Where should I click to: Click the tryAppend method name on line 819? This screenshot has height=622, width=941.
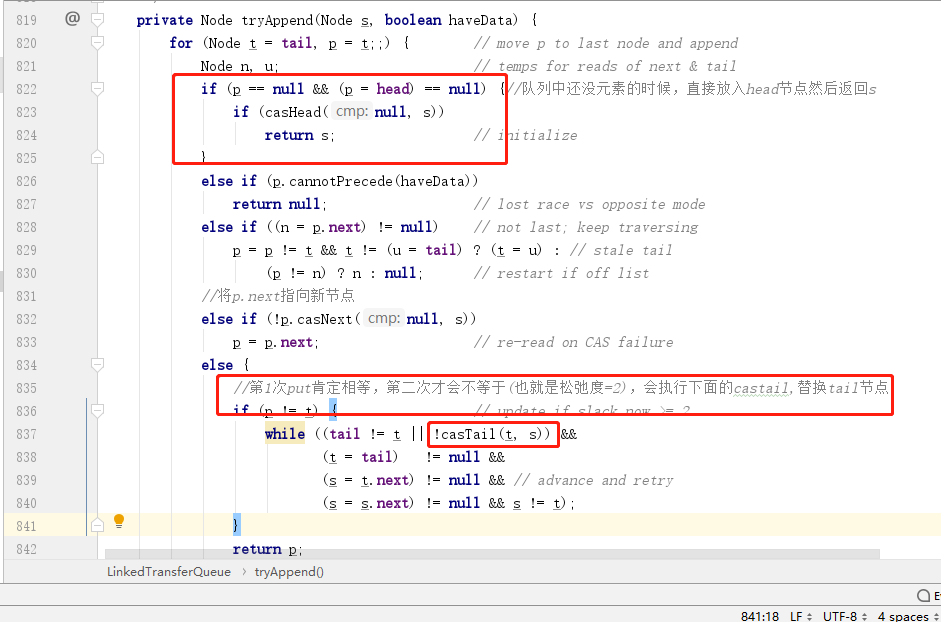pos(276,20)
